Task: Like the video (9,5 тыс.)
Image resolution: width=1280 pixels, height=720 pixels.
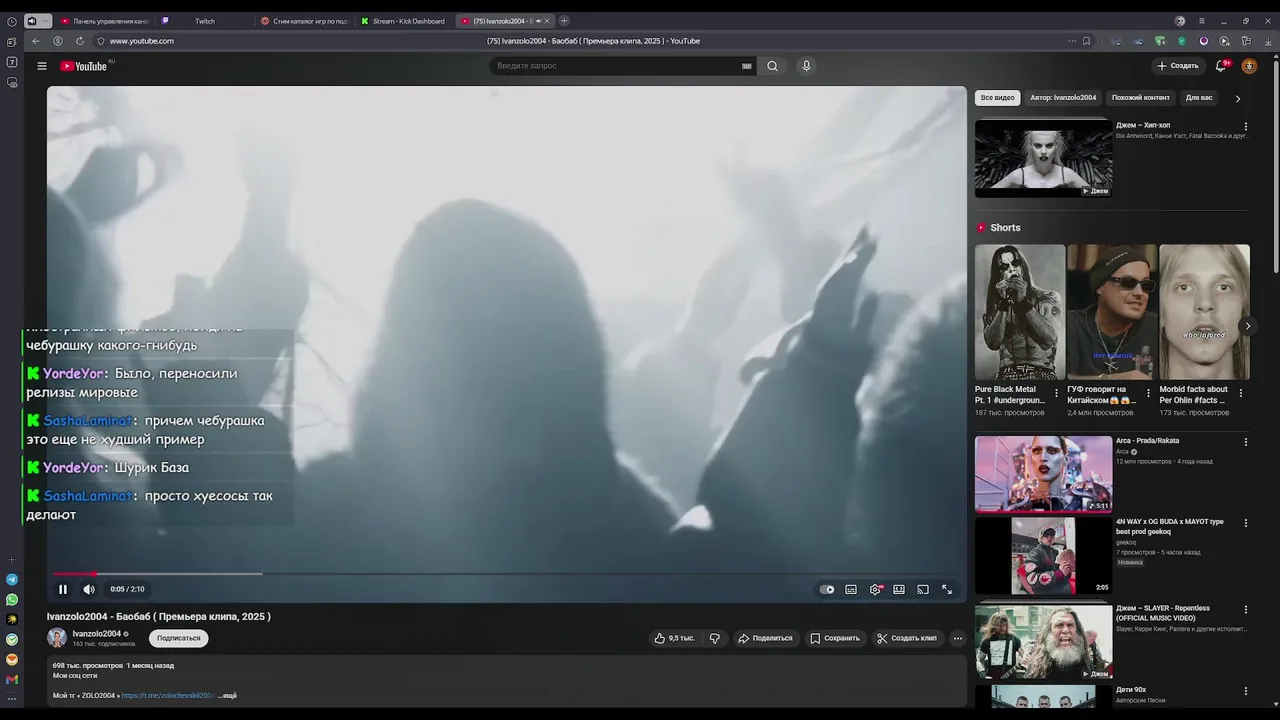Action: pyautogui.click(x=674, y=638)
